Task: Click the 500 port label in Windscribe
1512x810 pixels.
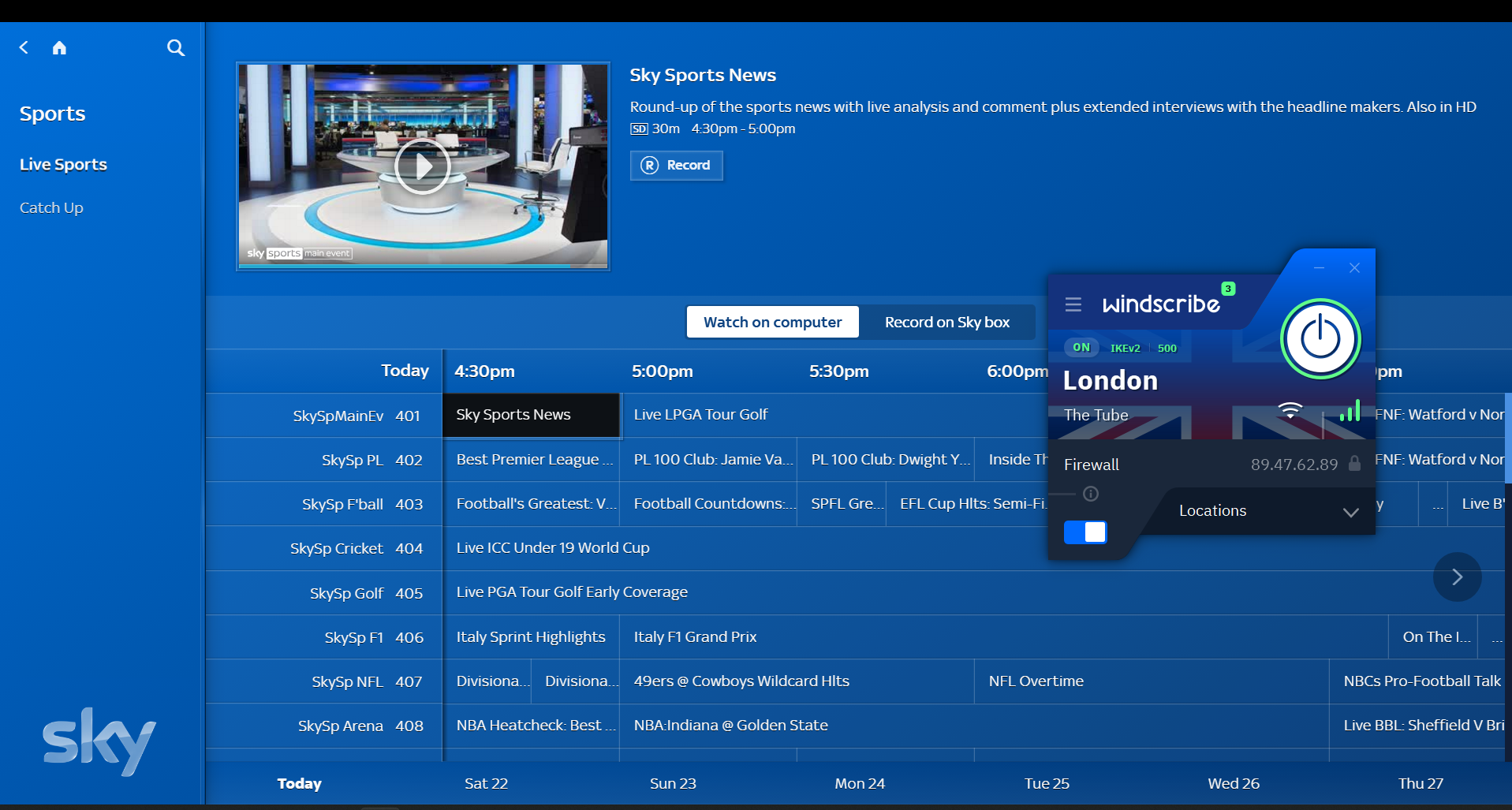Action: coord(1167,348)
